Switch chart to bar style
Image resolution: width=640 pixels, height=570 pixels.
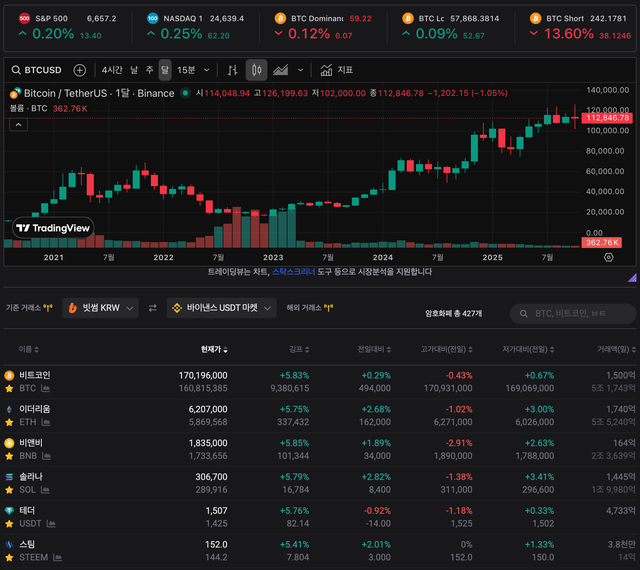pyautogui.click(x=233, y=70)
